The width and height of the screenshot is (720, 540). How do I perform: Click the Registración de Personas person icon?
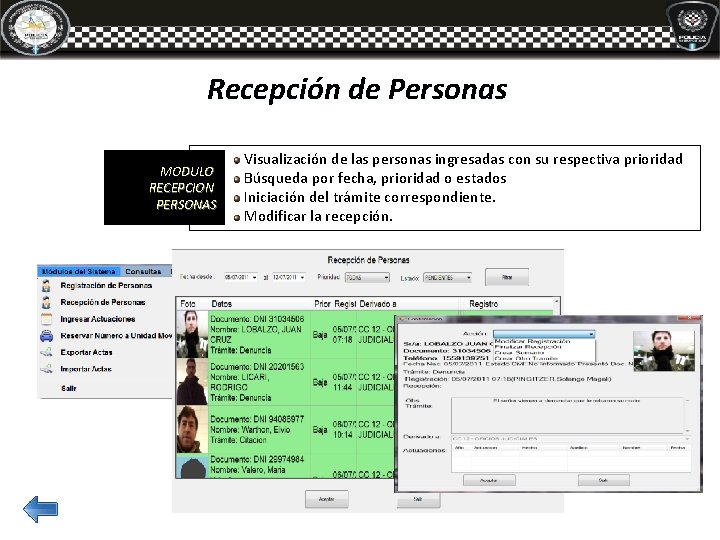pos(46,286)
